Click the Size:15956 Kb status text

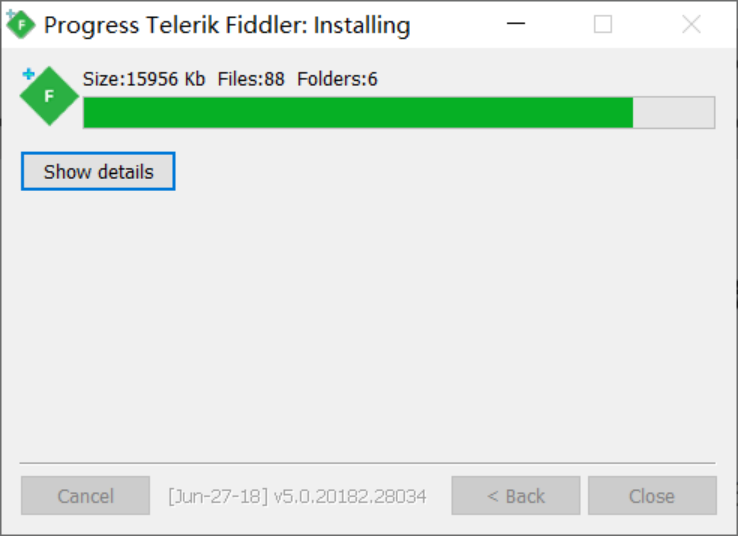coord(144,79)
